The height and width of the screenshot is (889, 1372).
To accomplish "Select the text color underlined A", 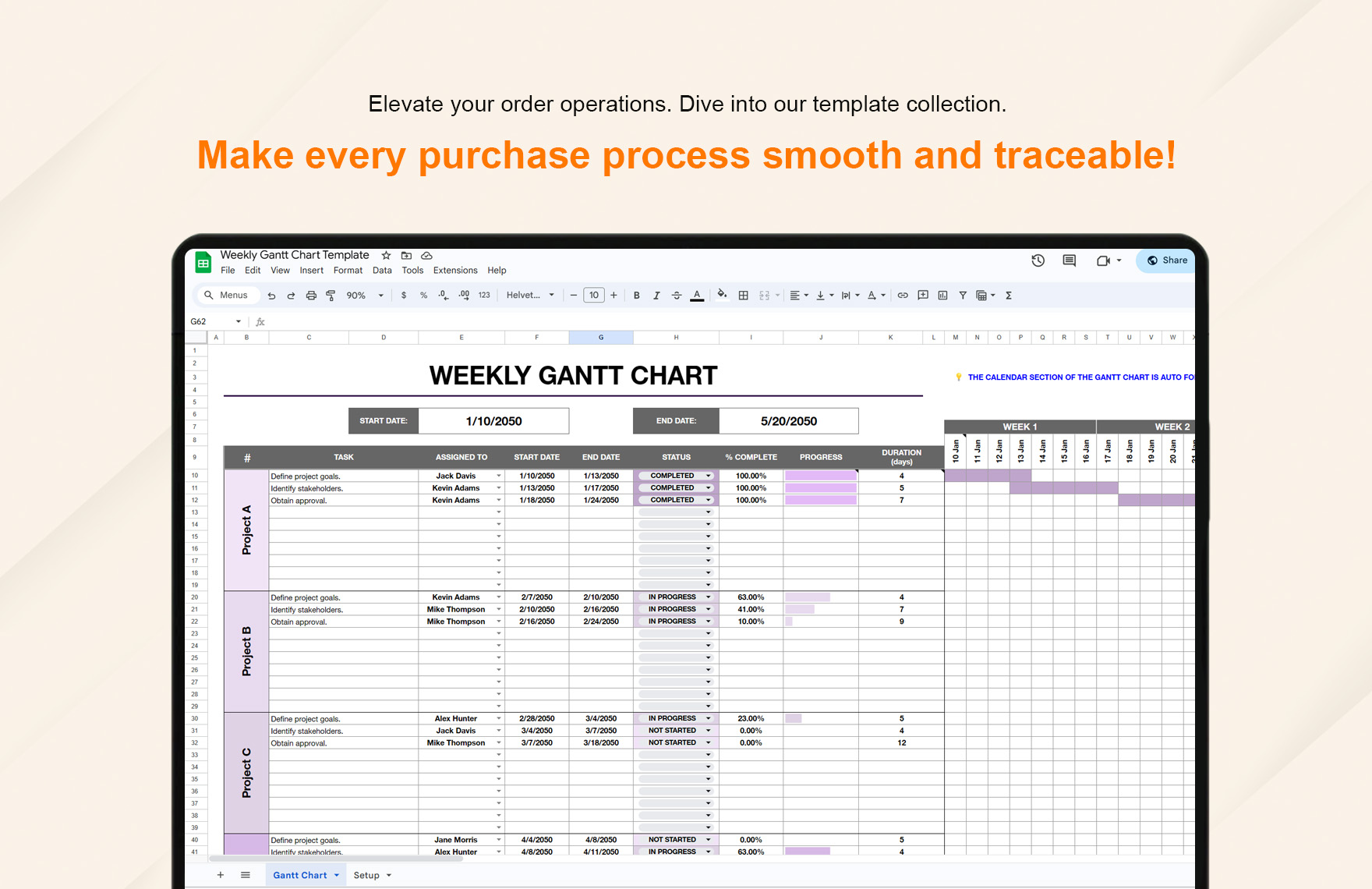I will (x=697, y=296).
